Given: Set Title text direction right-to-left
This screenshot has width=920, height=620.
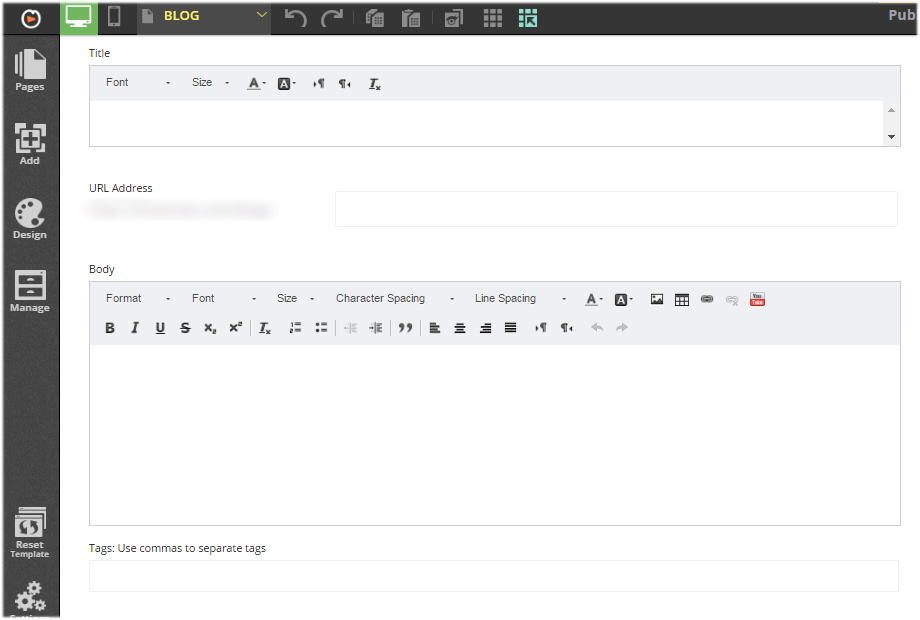Looking at the screenshot, I should tap(344, 84).
